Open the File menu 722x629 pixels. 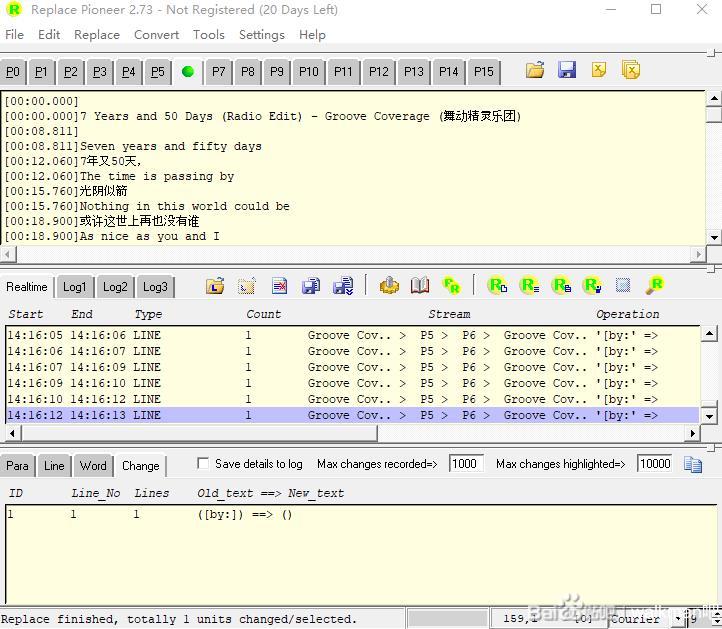(x=14, y=35)
